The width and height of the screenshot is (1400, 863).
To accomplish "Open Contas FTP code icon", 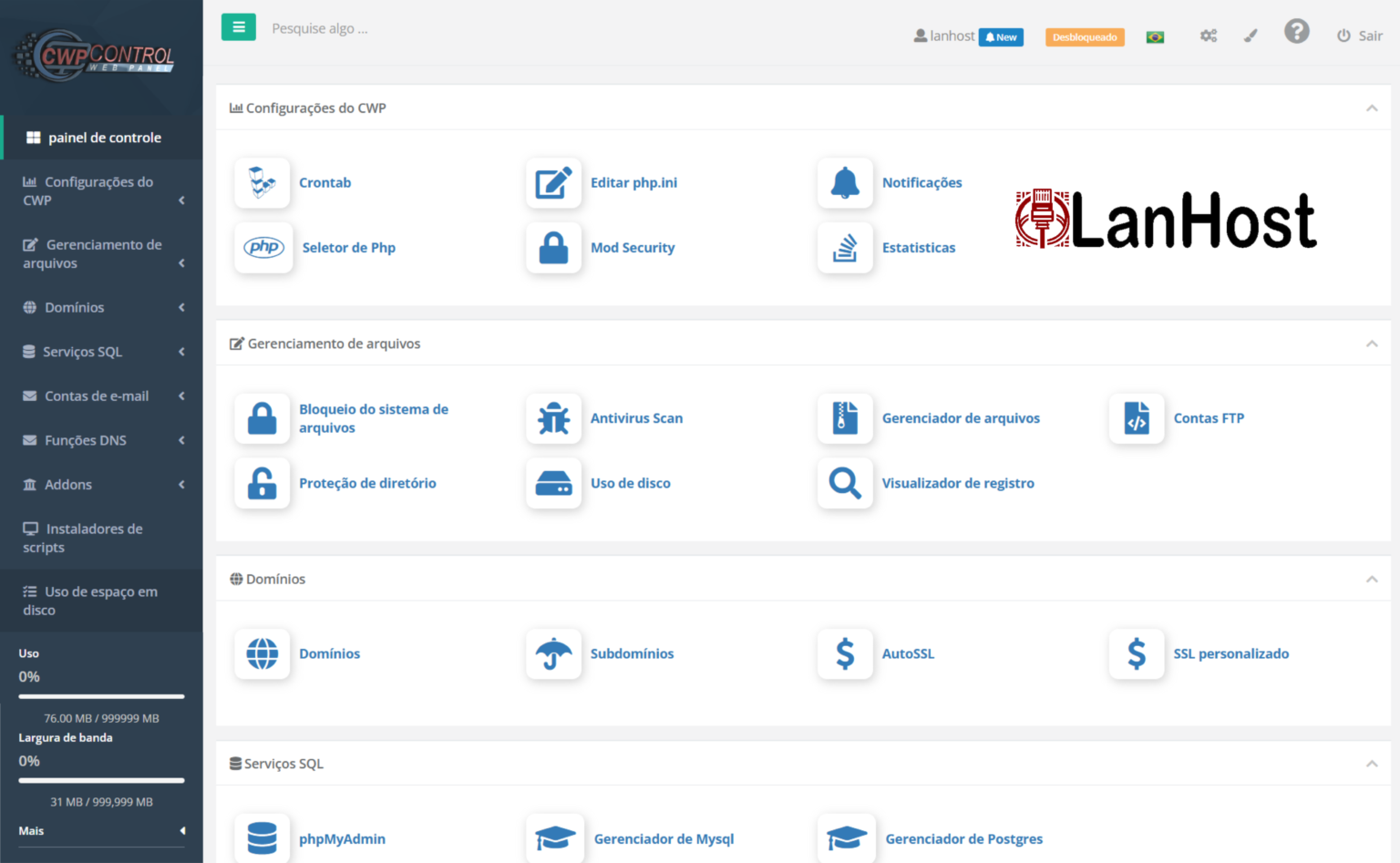I will (x=1136, y=418).
